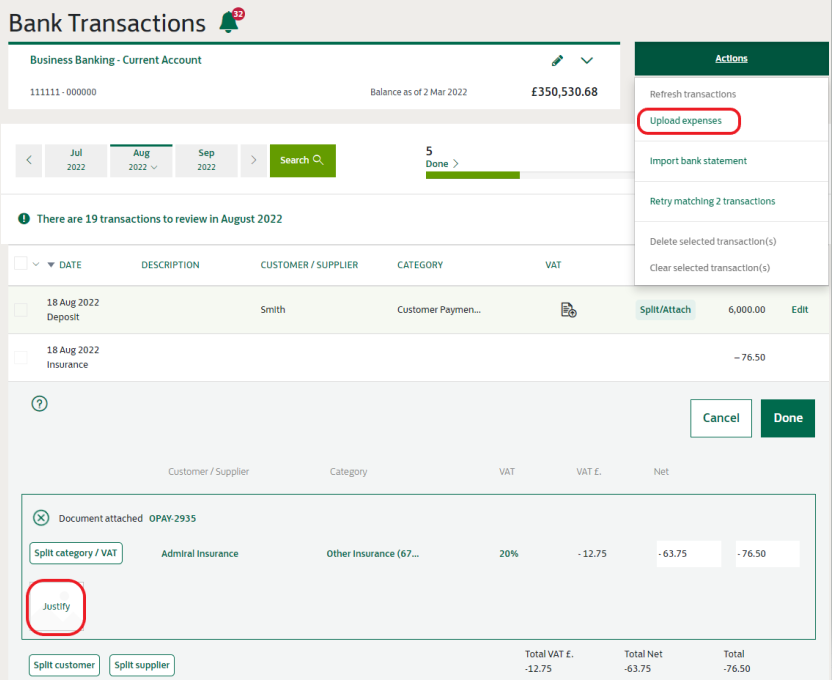Image resolution: width=832 pixels, height=680 pixels.
Task: Click the £350,530.68 balance figure
Action: point(564,92)
